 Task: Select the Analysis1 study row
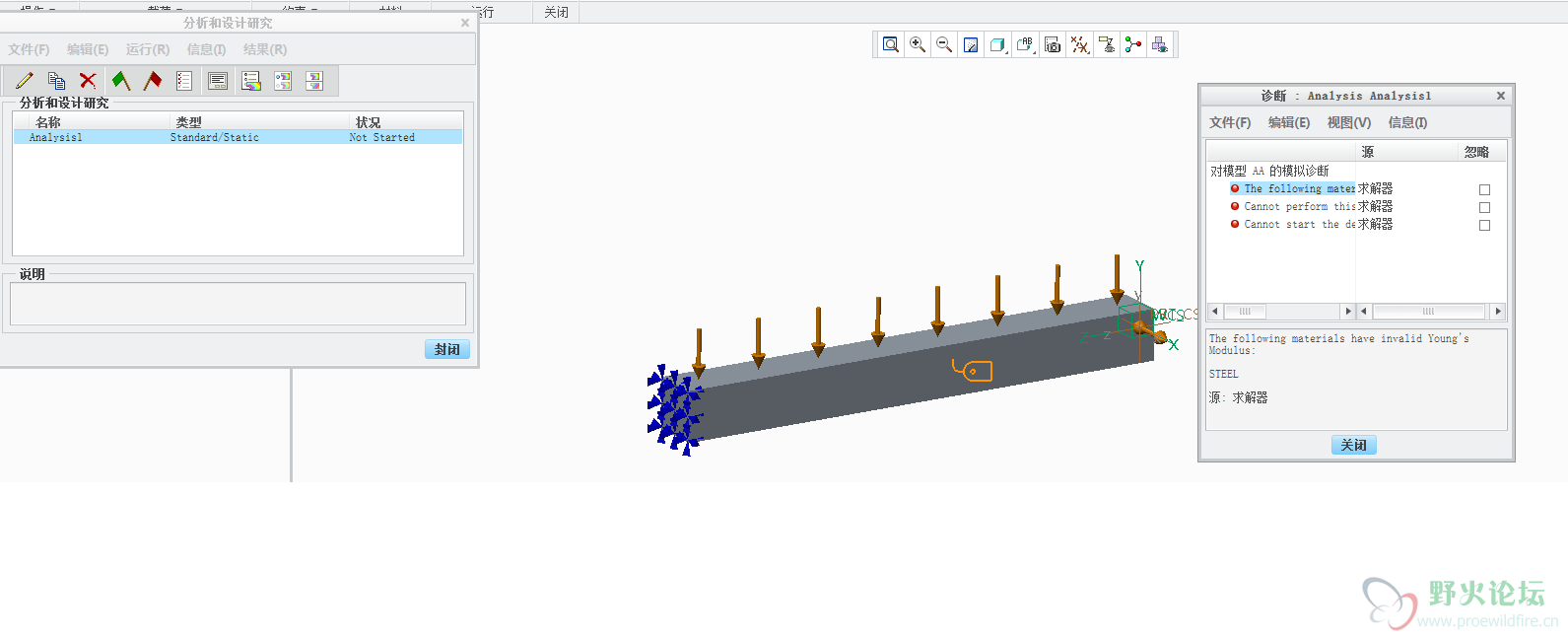tap(238, 137)
